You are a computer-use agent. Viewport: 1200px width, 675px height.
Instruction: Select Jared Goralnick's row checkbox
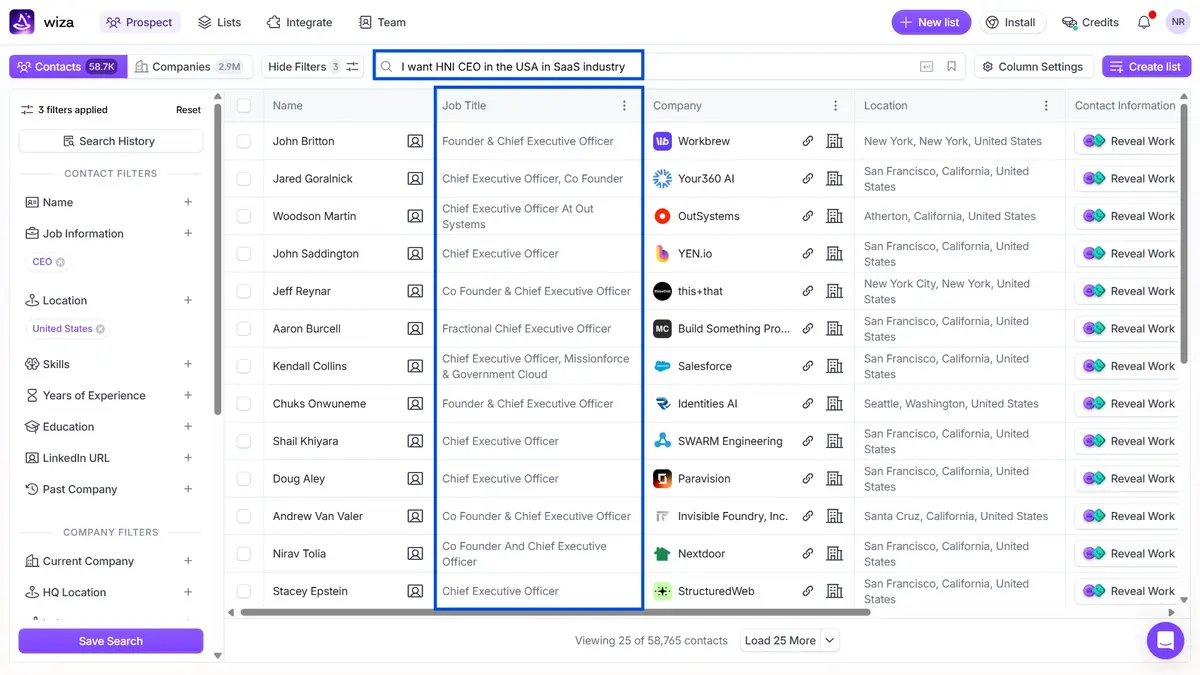(244, 179)
